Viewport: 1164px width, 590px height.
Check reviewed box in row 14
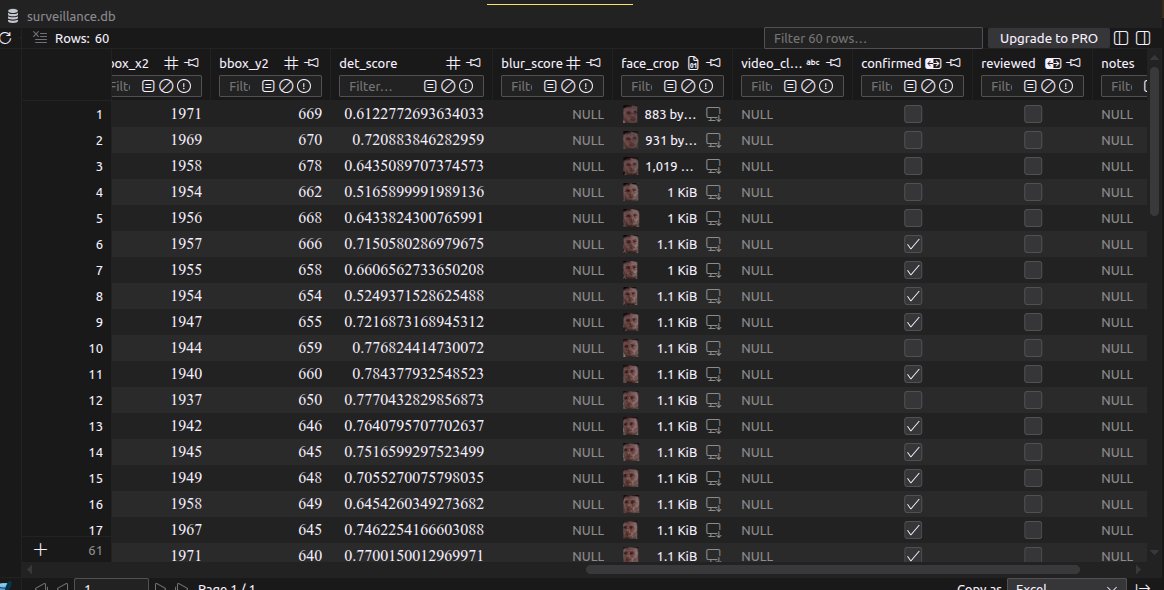[x=1033, y=451]
